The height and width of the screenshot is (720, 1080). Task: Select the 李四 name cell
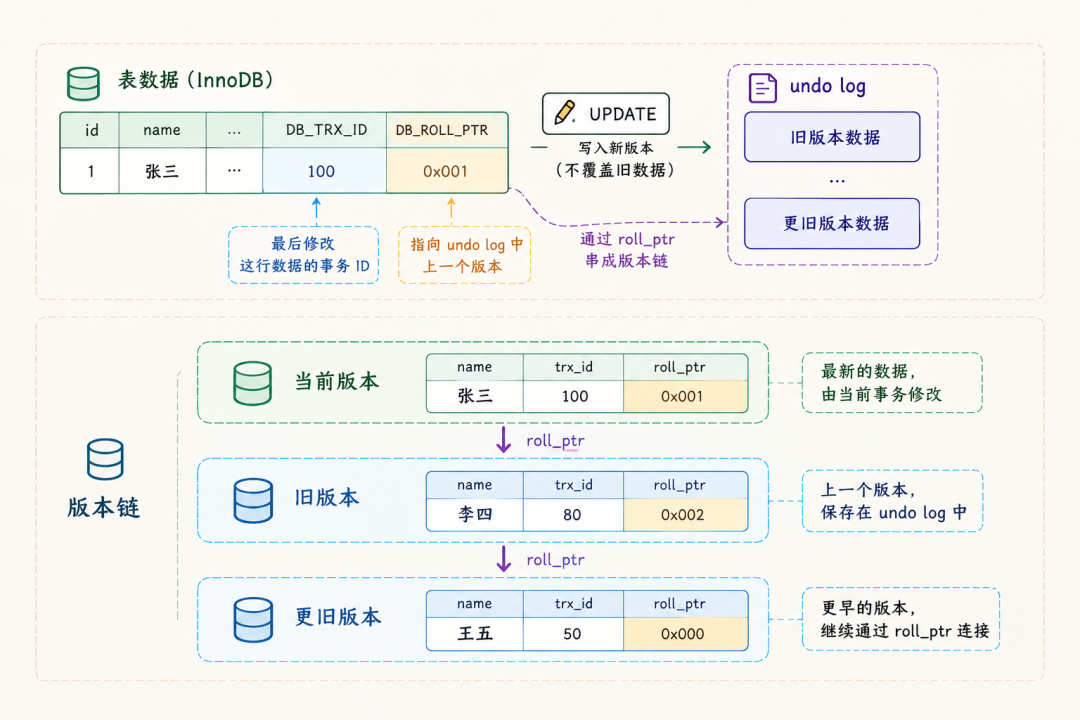[475, 515]
